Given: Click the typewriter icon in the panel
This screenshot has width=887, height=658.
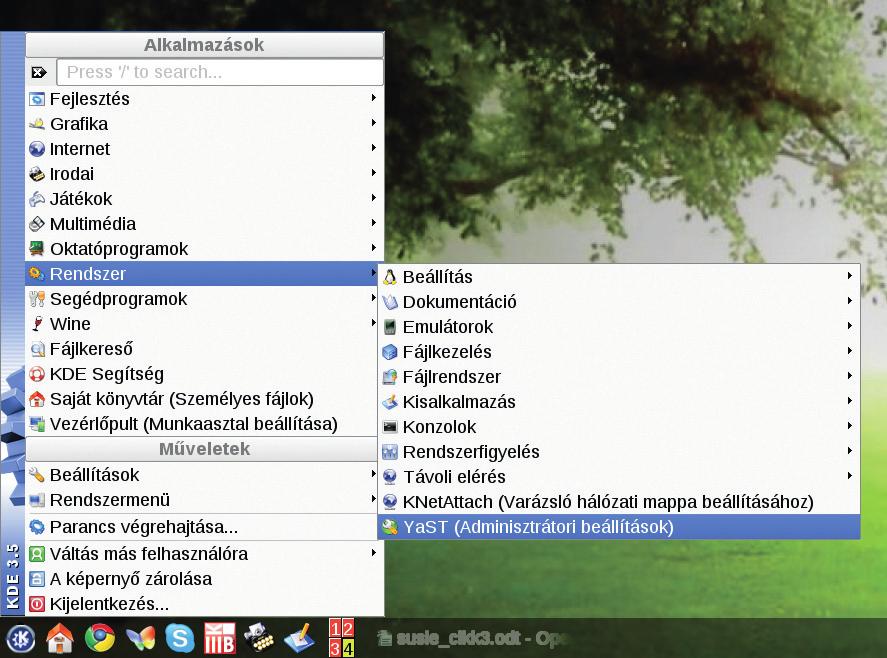Looking at the screenshot, I should [259, 638].
